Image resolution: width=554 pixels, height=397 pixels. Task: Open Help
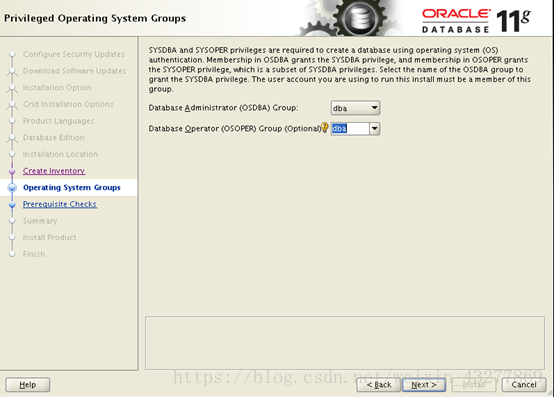tap(28, 385)
